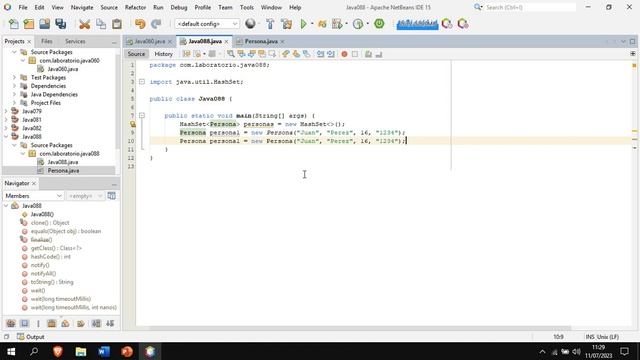The width and height of the screenshot is (640, 360).
Task: Click the New Project toolbar icon
Action: [29, 24]
